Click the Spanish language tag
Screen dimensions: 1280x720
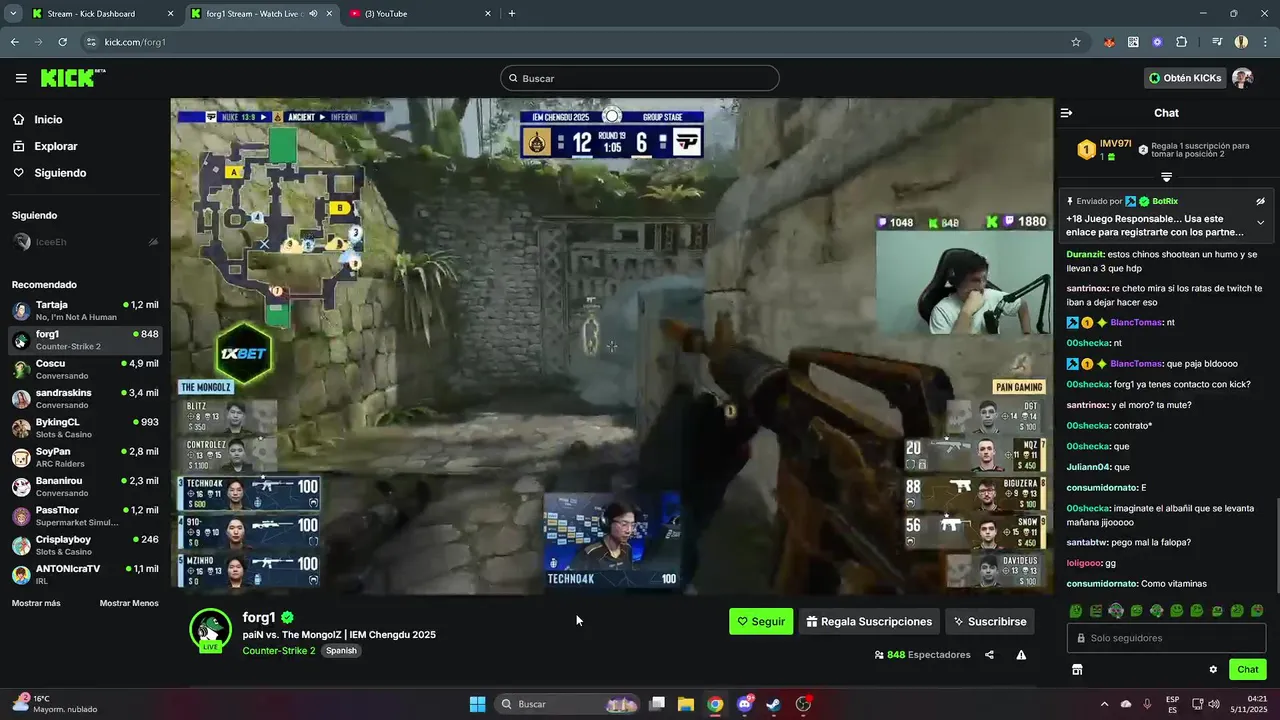(341, 651)
